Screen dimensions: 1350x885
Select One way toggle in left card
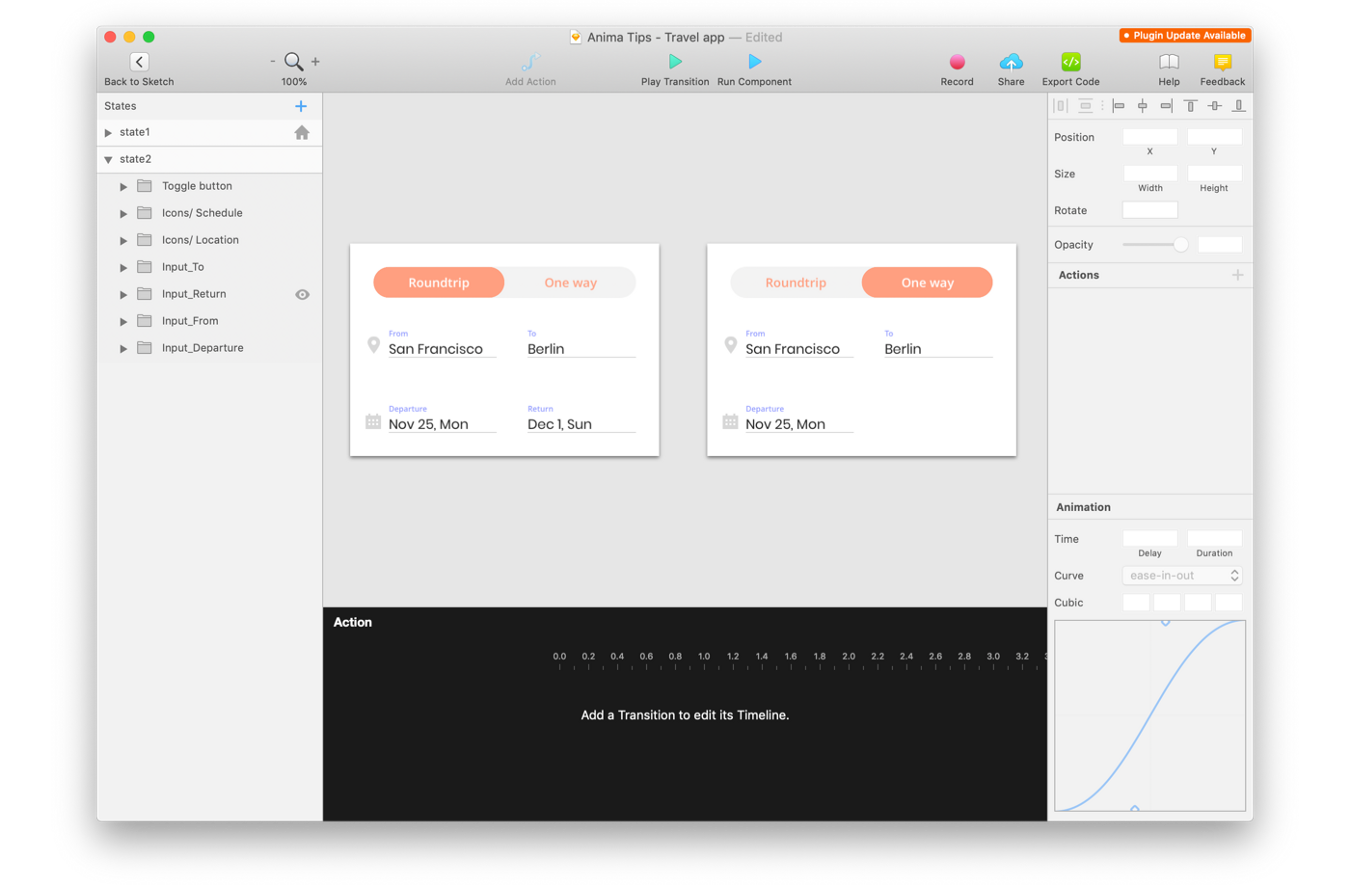(570, 283)
